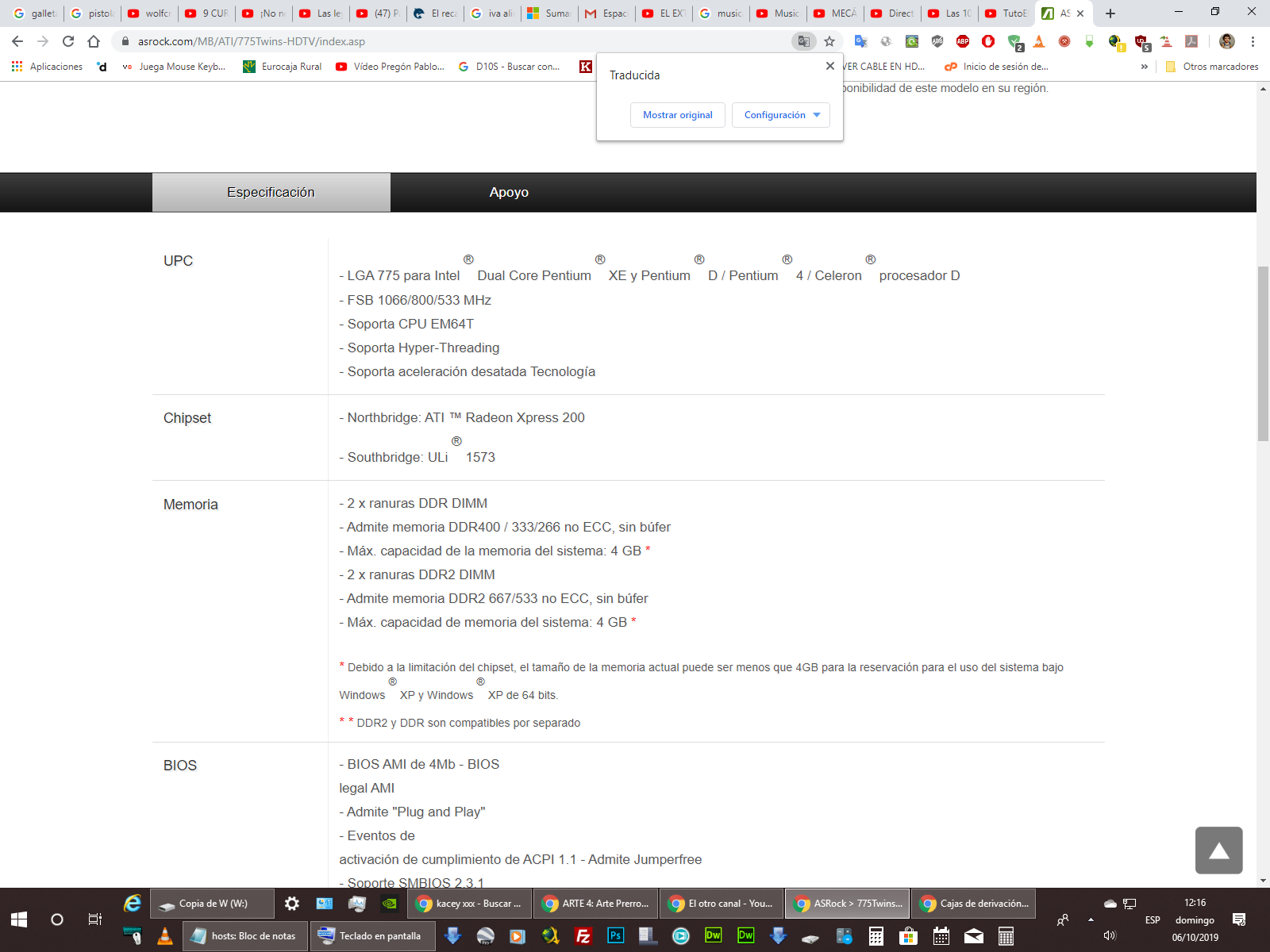Launch Photoshop from the taskbar
The width and height of the screenshot is (1270, 952).
click(615, 936)
